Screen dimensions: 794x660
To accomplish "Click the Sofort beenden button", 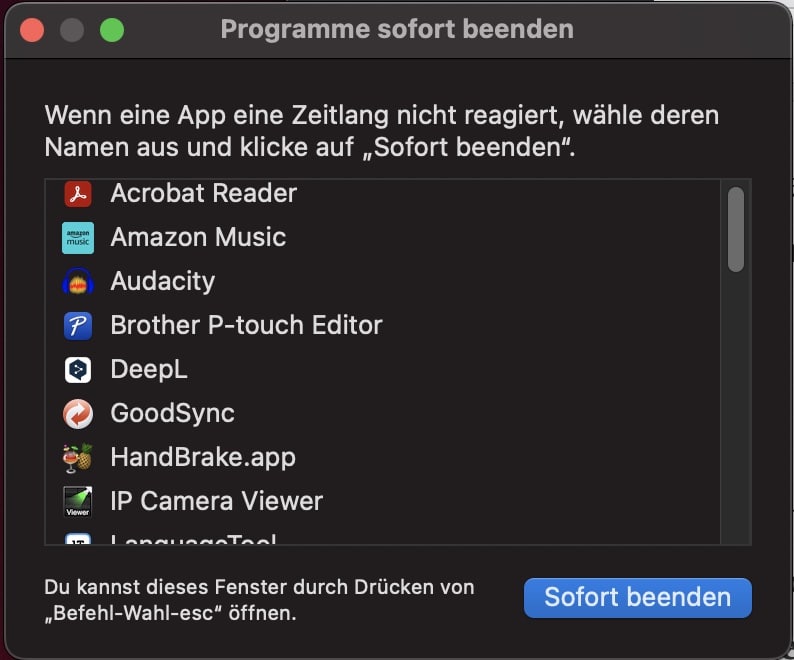I will click(x=638, y=598).
